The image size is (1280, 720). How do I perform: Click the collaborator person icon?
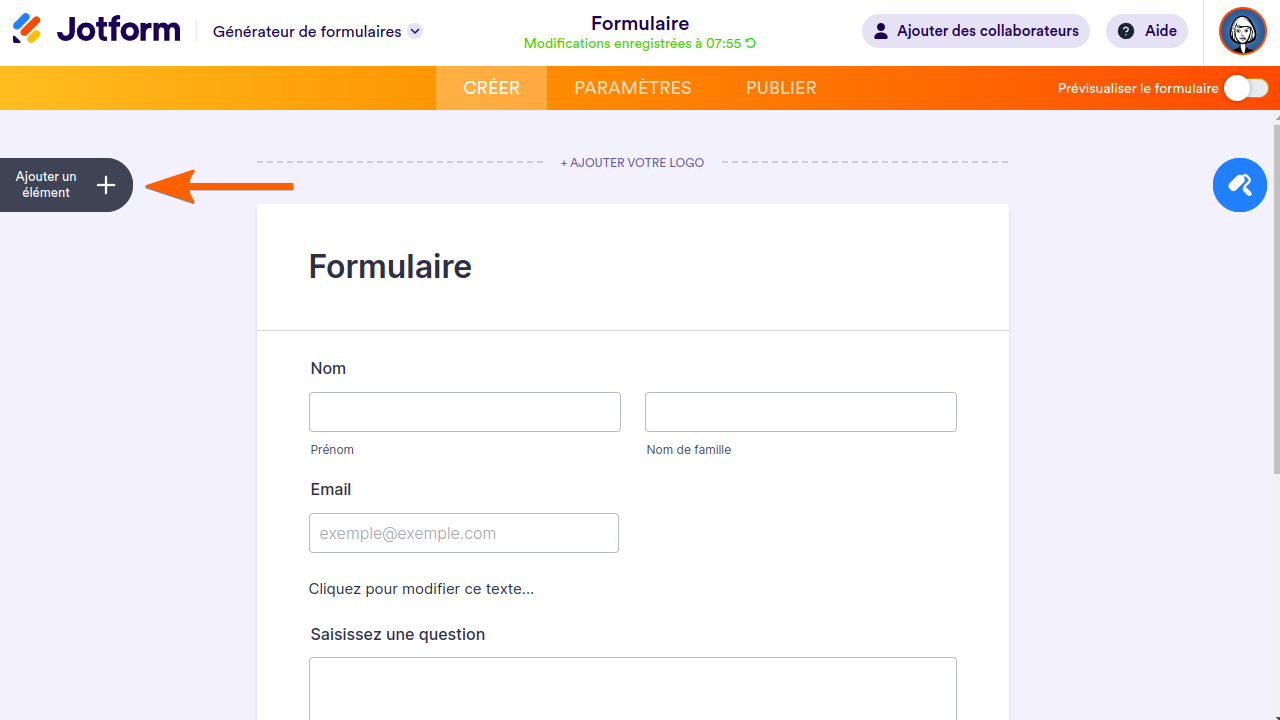coord(881,31)
